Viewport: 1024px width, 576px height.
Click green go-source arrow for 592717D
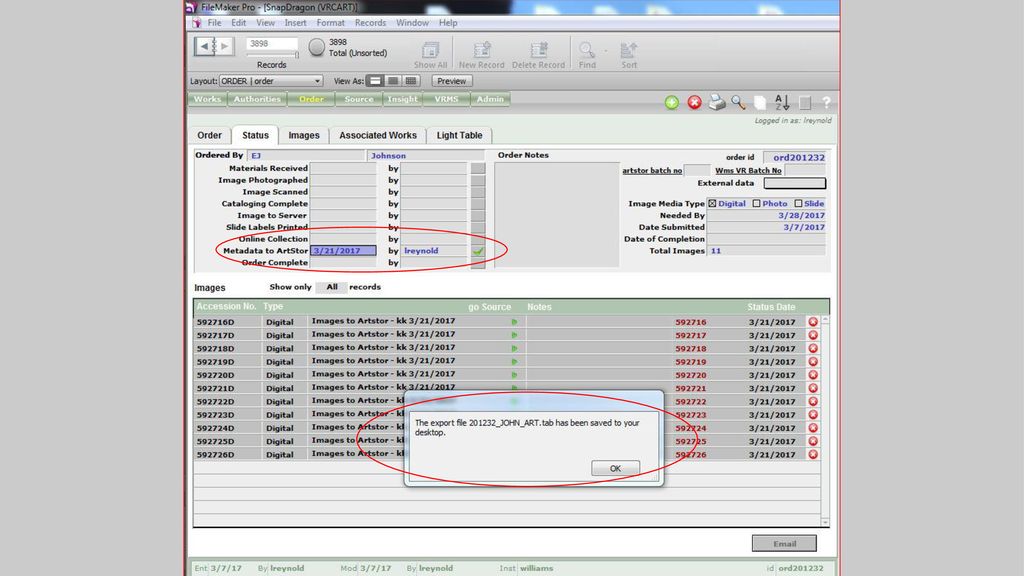(x=514, y=335)
